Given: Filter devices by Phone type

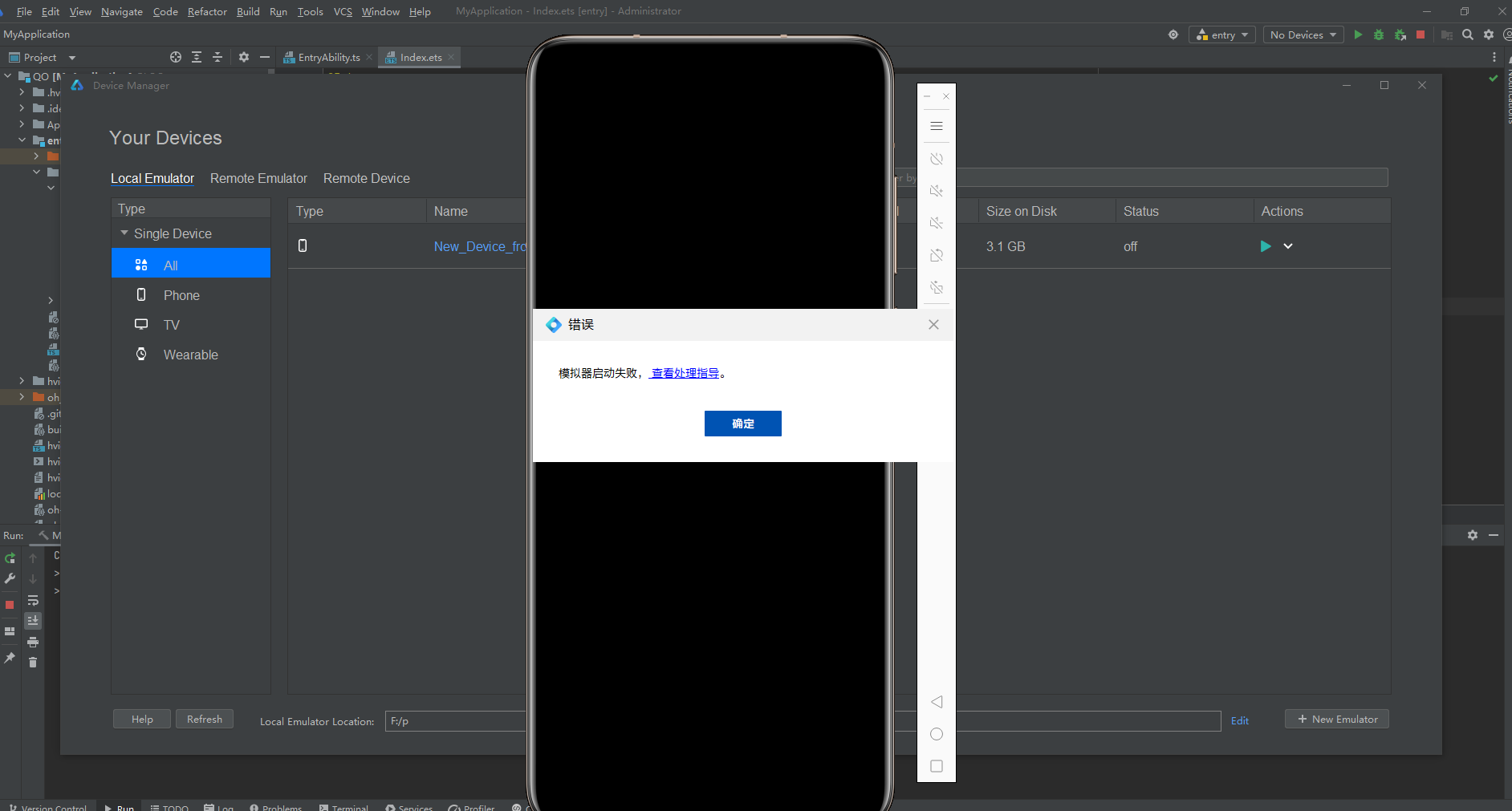Looking at the screenshot, I should point(191,295).
